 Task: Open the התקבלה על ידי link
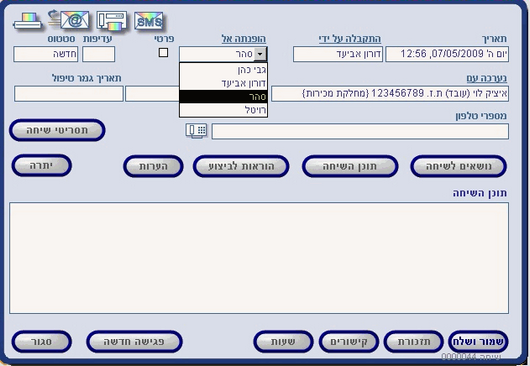pos(350,39)
